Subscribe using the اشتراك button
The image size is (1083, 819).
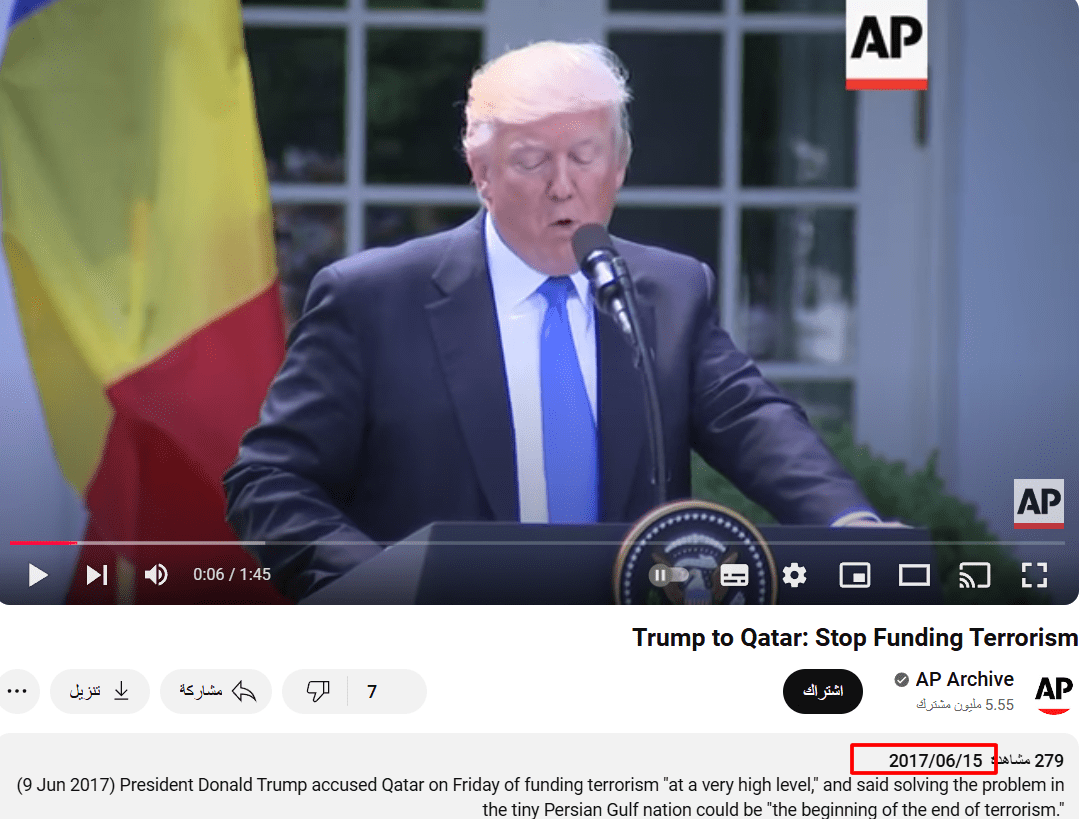pos(823,691)
